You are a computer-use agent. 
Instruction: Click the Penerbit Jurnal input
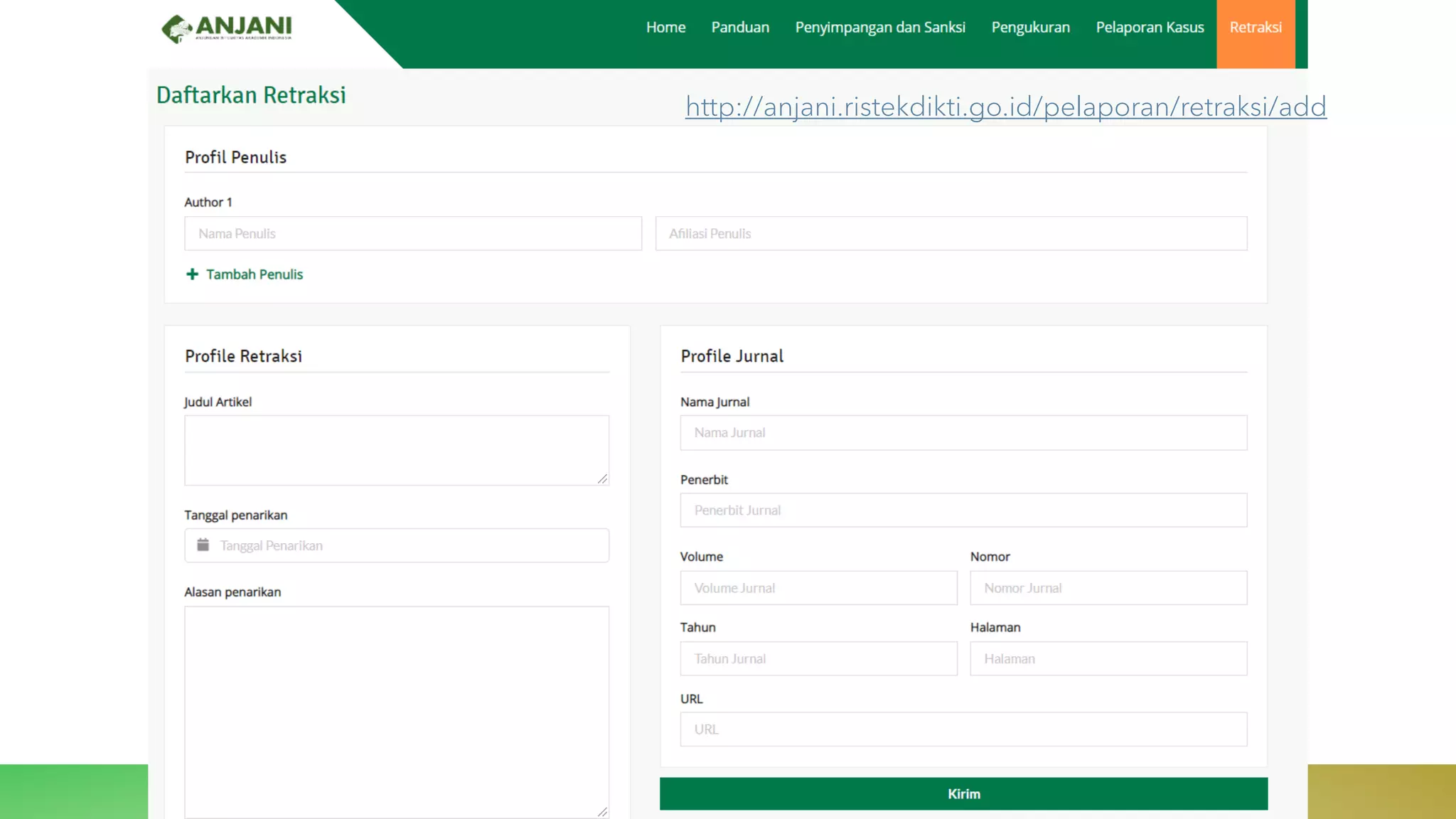(963, 510)
